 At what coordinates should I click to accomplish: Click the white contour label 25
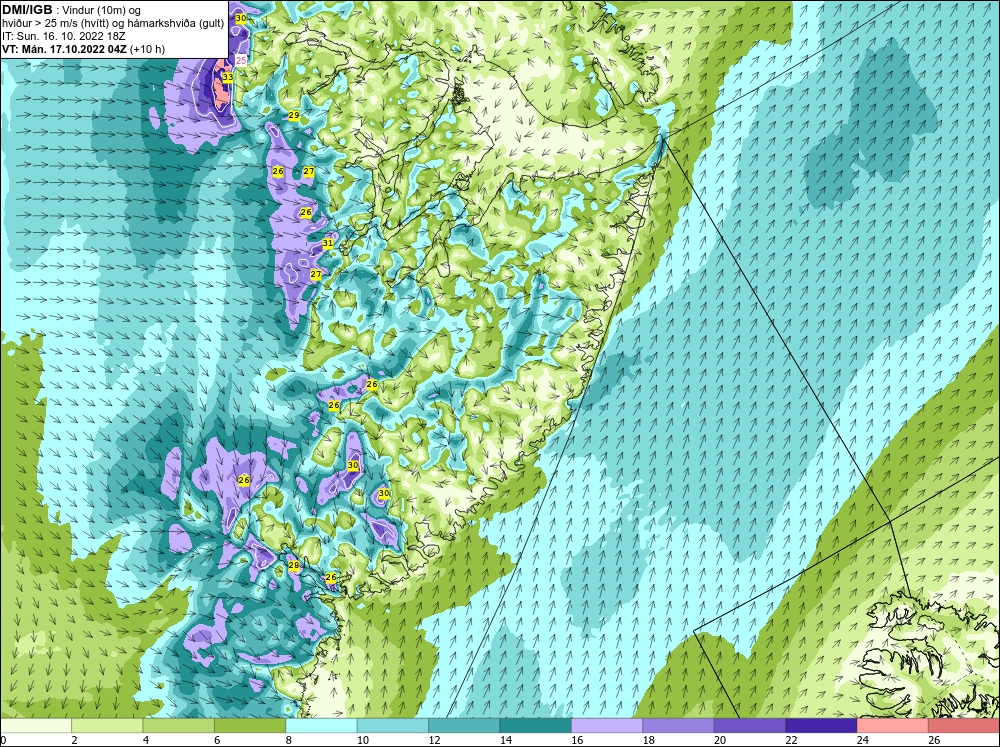coord(241,61)
